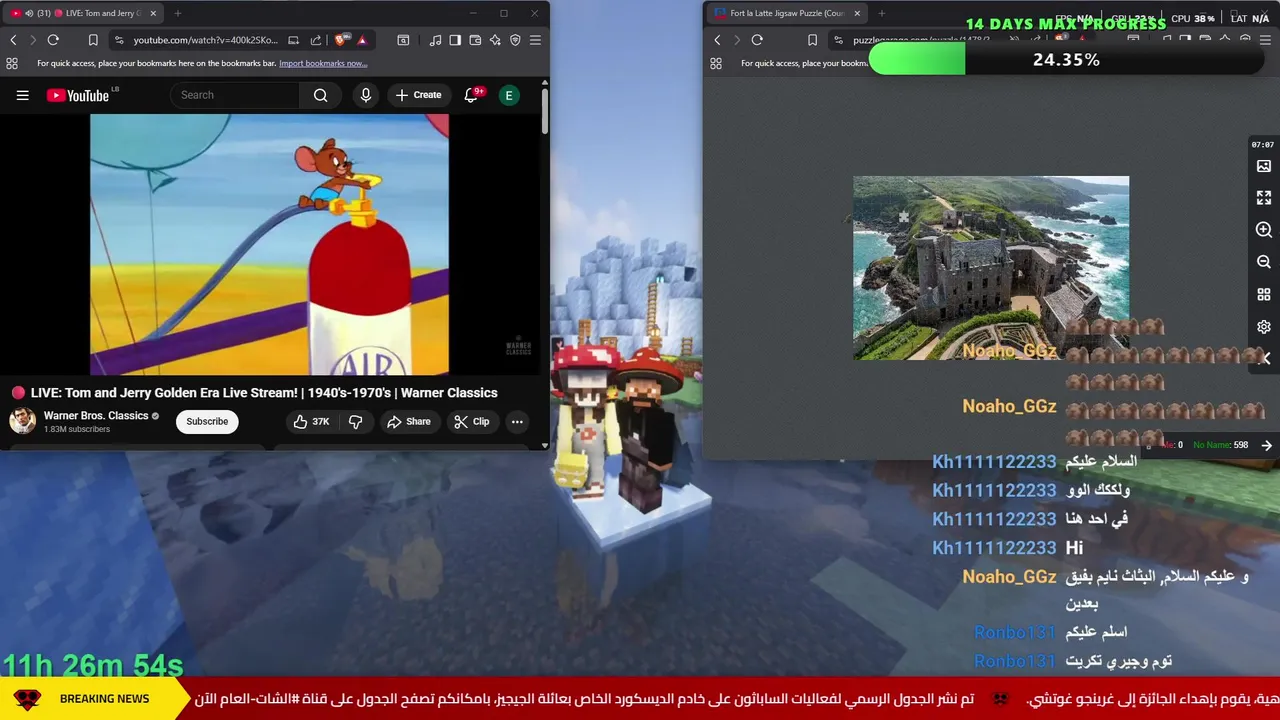
Task: Go back in the YouTube browser window
Action: (x=13, y=40)
